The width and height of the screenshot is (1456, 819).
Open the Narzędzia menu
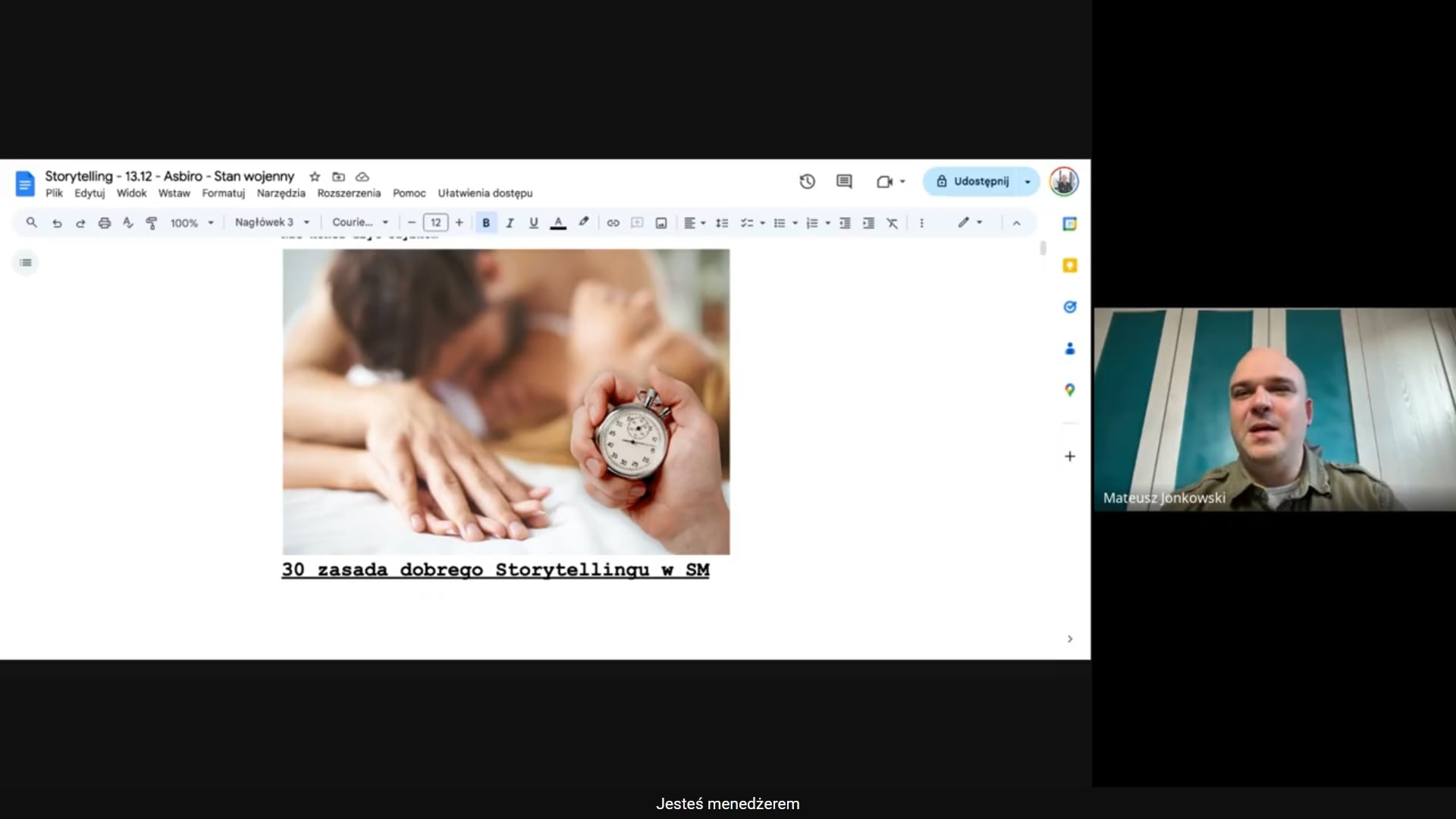click(281, 193)
